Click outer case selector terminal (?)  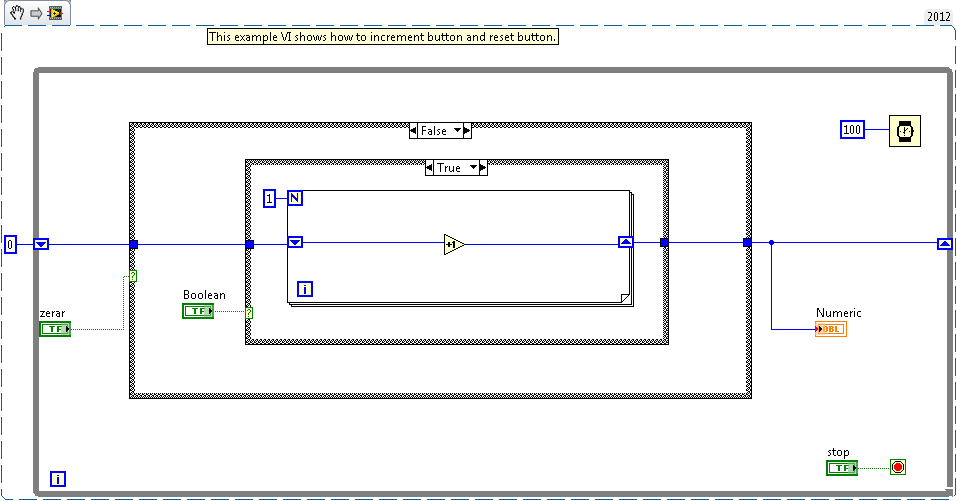(132, 276)
